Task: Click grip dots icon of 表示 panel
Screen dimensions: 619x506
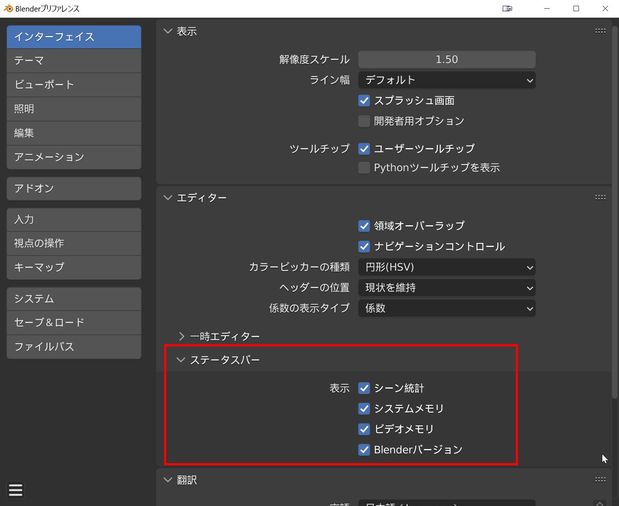Action: pos(600,31)
